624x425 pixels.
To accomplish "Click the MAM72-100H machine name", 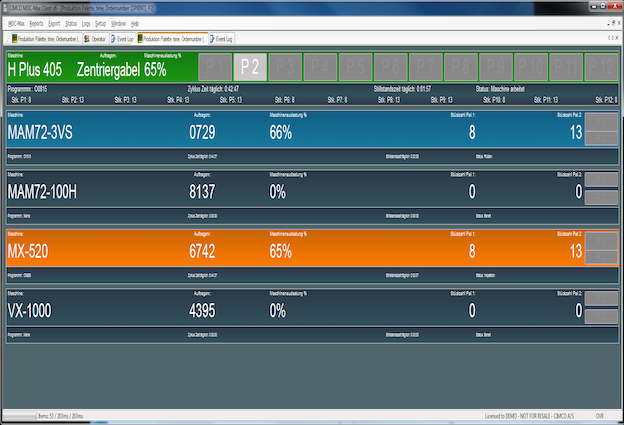I will pos(42,192).
